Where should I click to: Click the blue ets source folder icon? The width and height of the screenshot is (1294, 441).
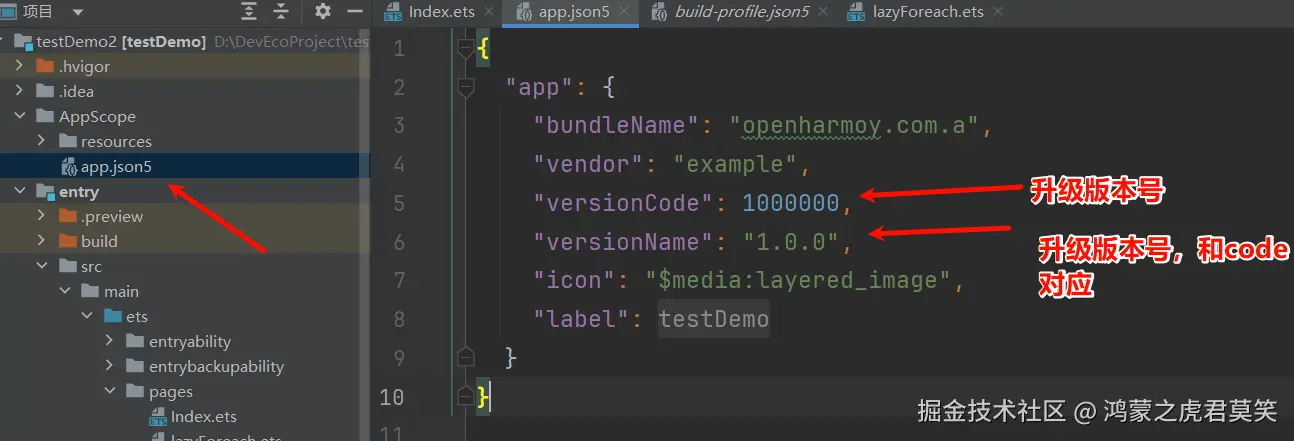click(112, 317)
